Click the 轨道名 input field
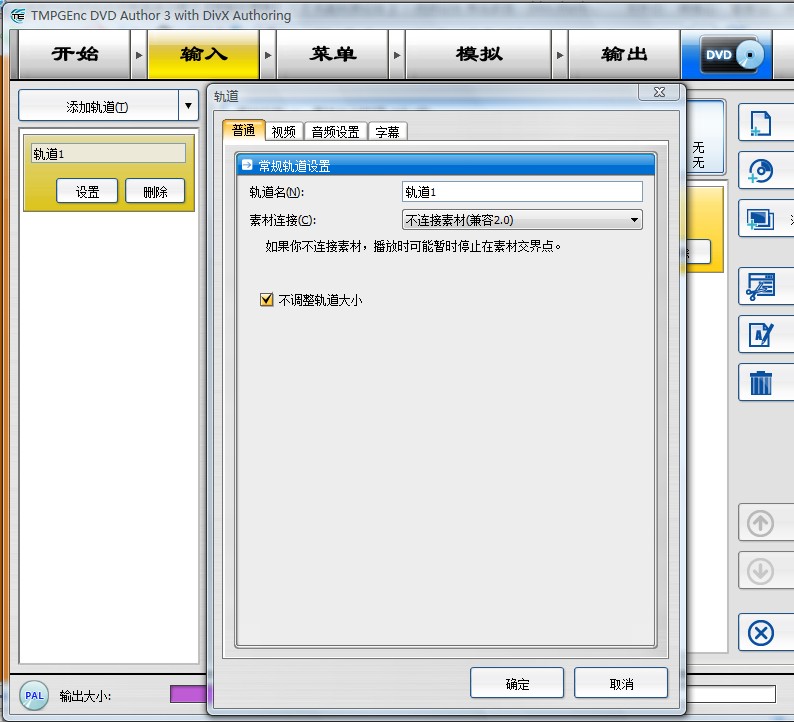This screenshot has height=722, width=794. click(x=522, y=192)
